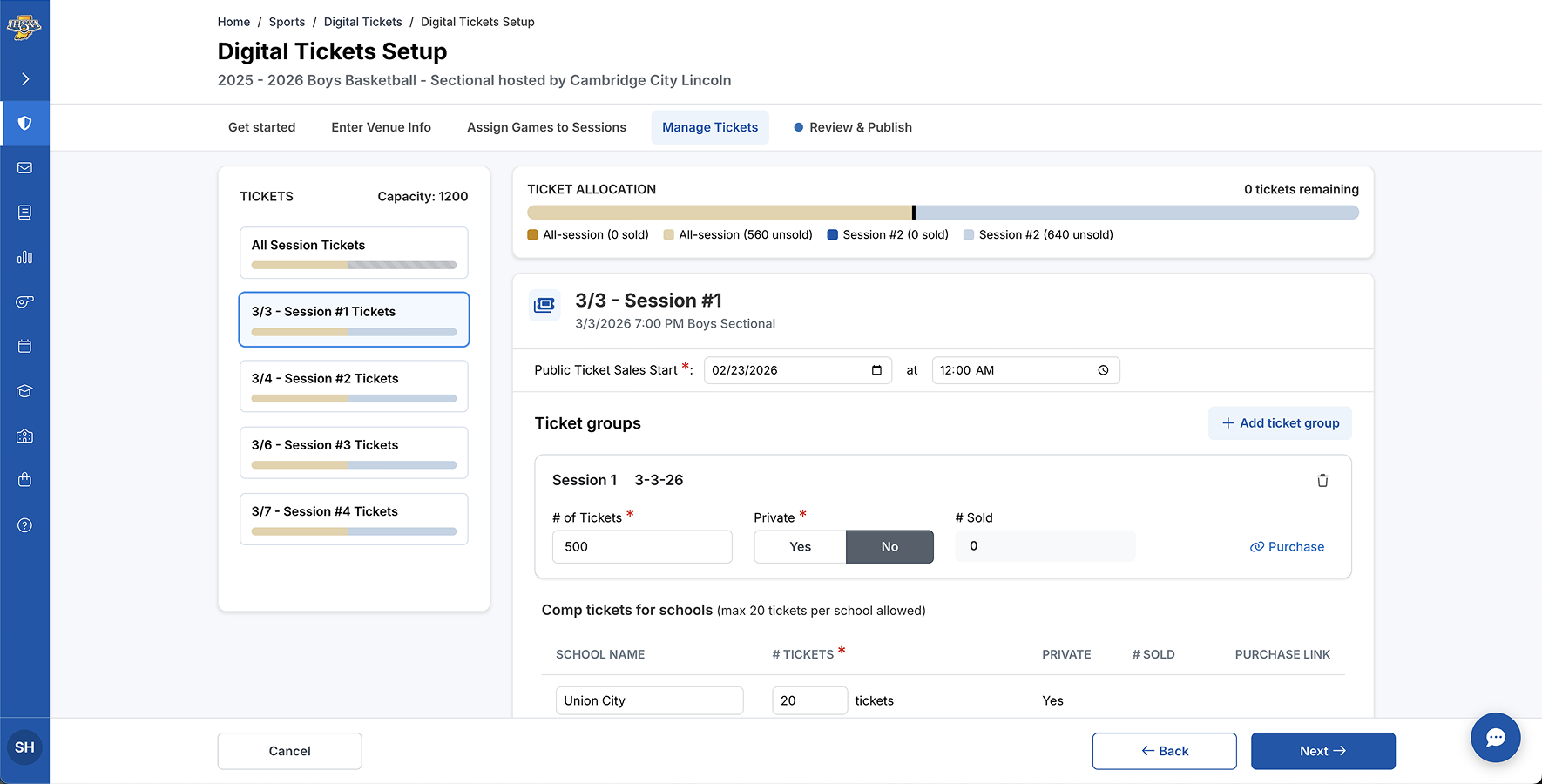Screen dimensions: 1542x784
Task: Click the Digital Tickets breadcrumb link
Action: (363, 22)
